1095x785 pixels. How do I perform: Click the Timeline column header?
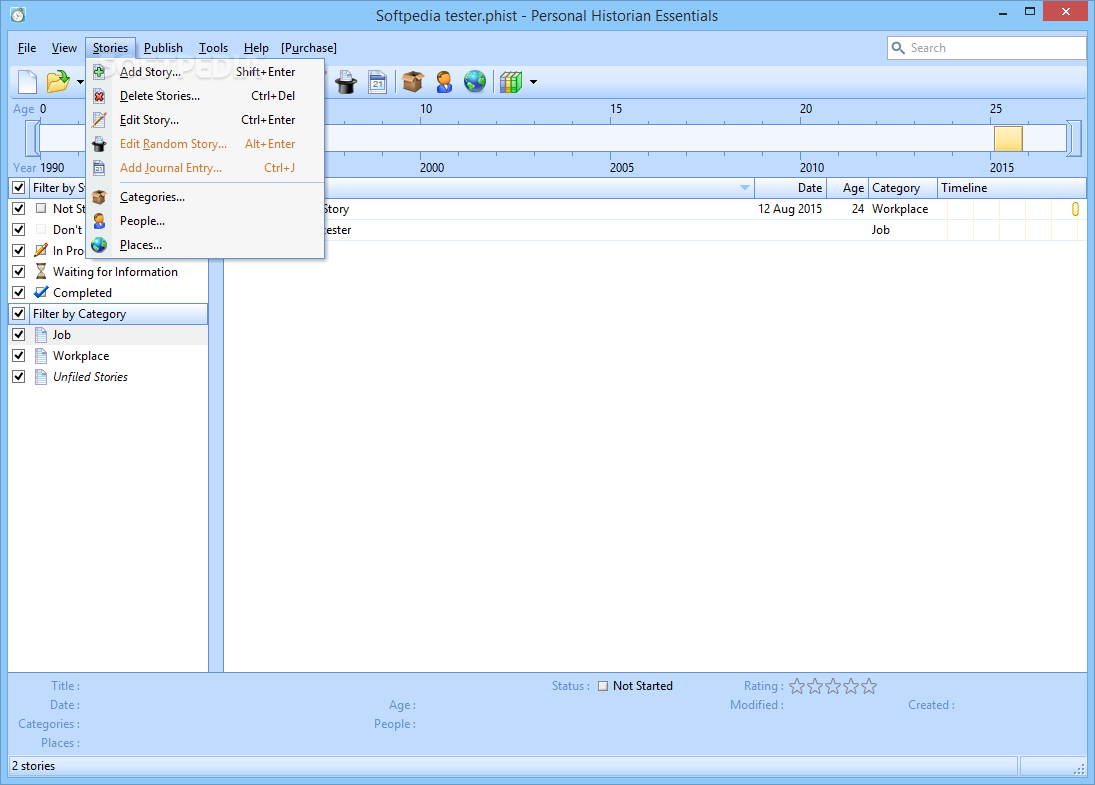click(1012, 187)
